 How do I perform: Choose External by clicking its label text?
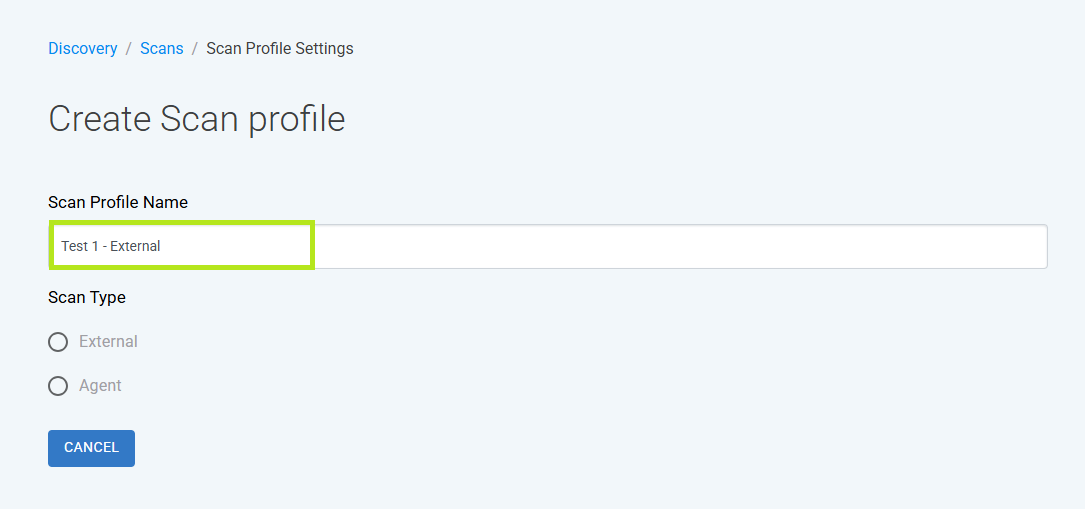tap(109, 342)
